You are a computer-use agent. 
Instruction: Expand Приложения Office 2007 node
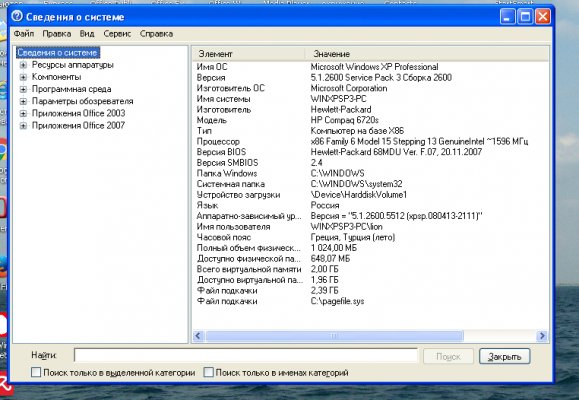pyautogui.click(x=23, y=126)
